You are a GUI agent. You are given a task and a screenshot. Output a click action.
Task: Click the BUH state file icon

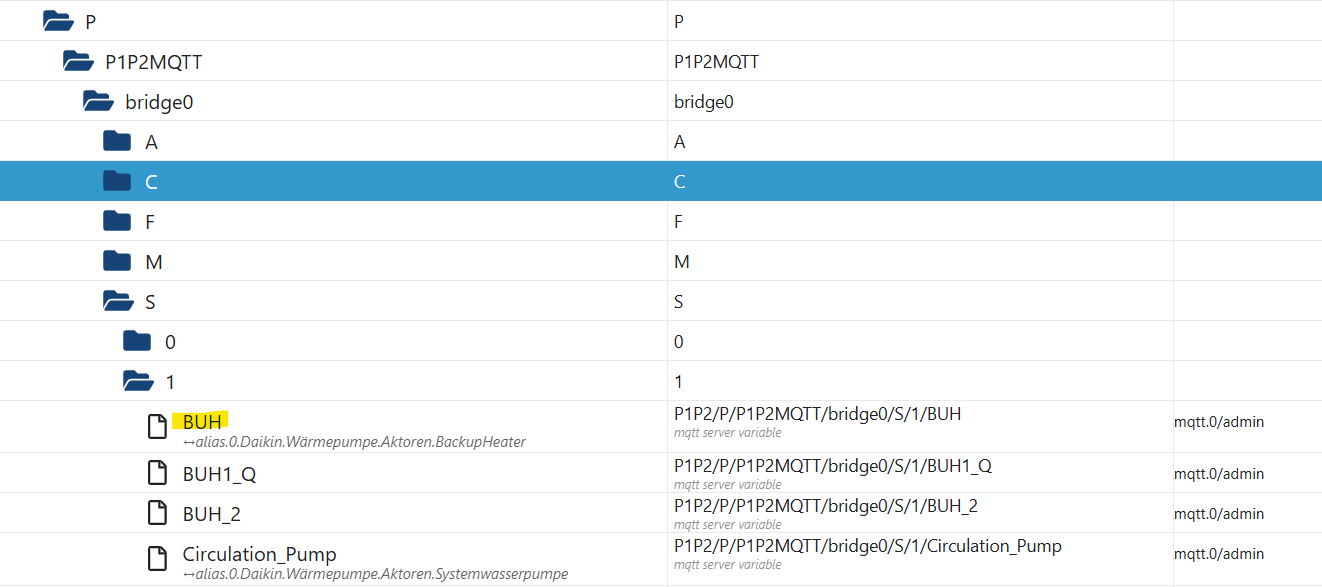tap(157, 427)
